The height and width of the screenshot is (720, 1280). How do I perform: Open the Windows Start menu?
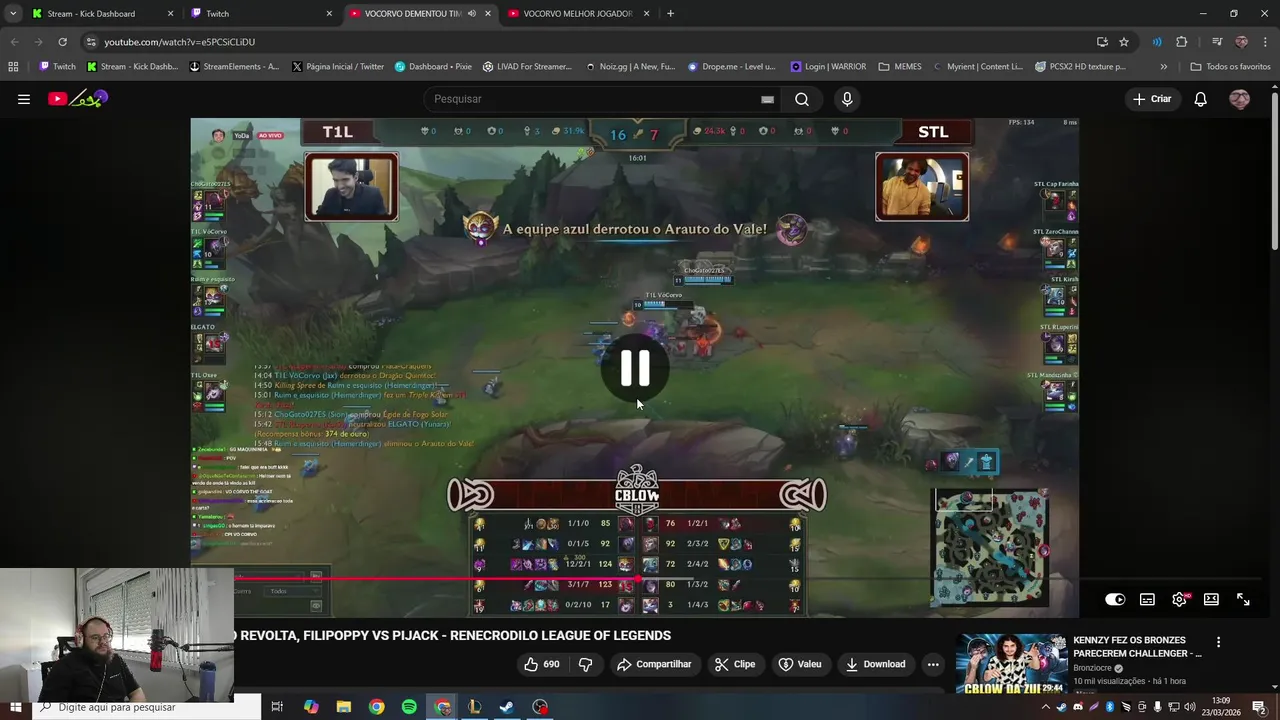(15, 707)
